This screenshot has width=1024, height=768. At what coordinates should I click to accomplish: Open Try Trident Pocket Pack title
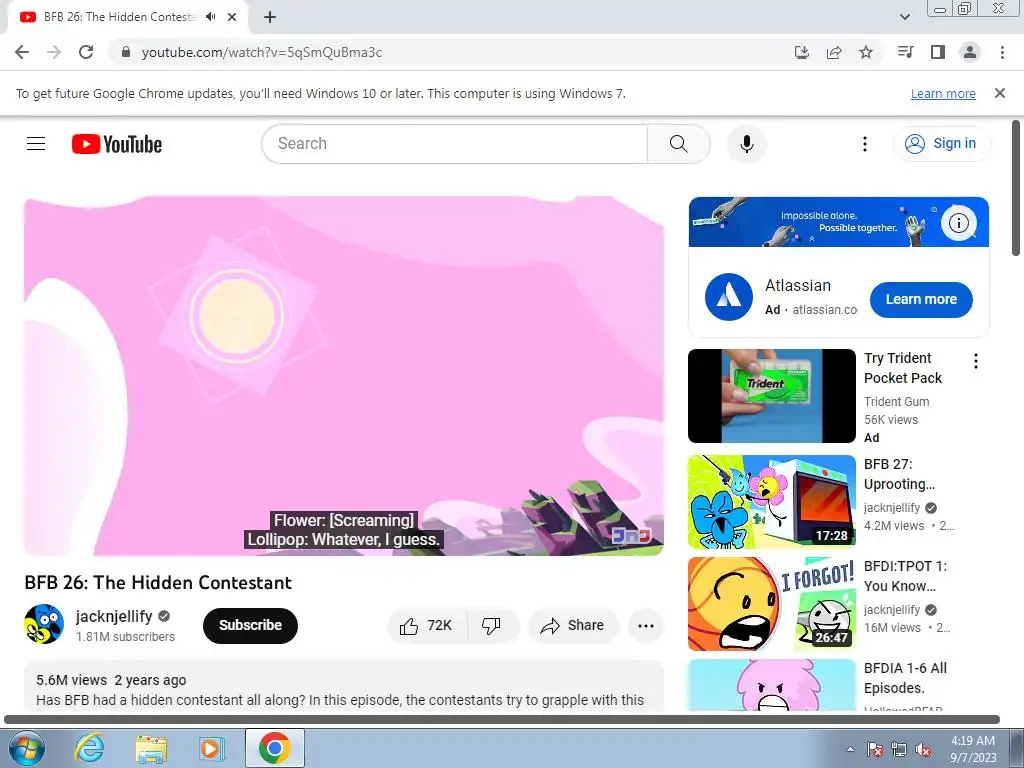[x=903, y=368]
